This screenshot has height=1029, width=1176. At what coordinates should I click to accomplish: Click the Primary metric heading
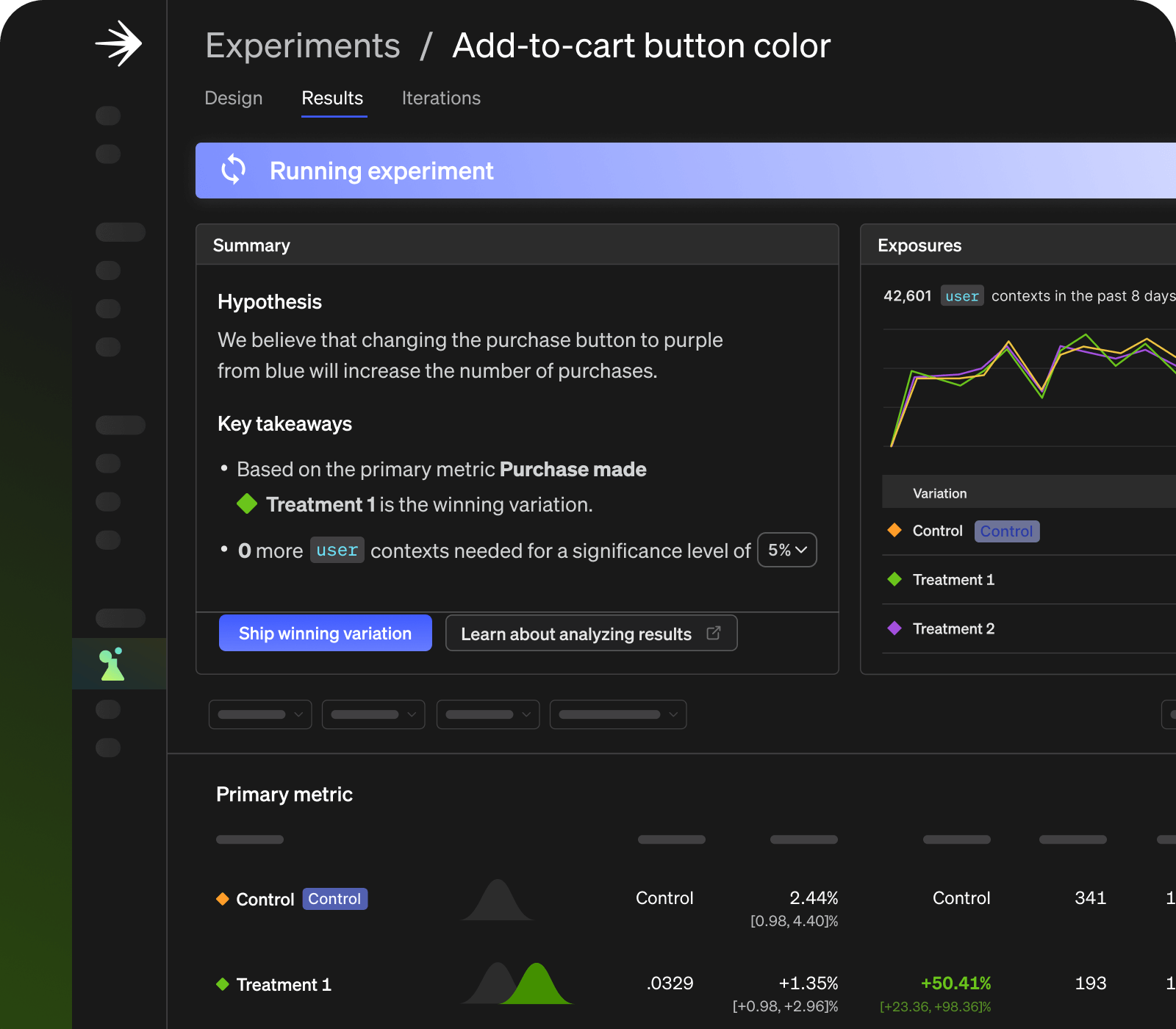click(284, 794)
